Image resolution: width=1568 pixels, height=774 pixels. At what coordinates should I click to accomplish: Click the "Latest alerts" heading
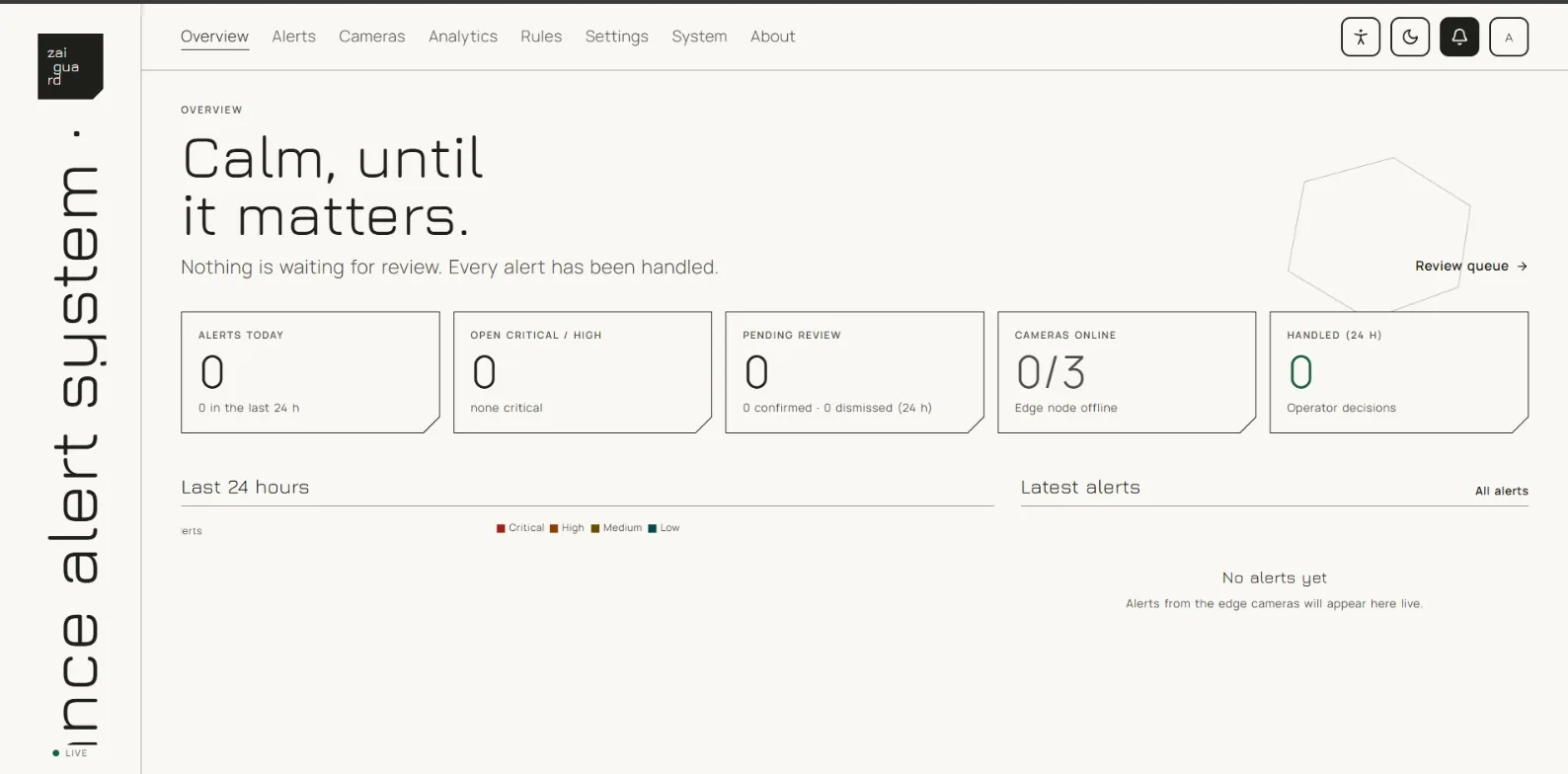click(1080, 487)
